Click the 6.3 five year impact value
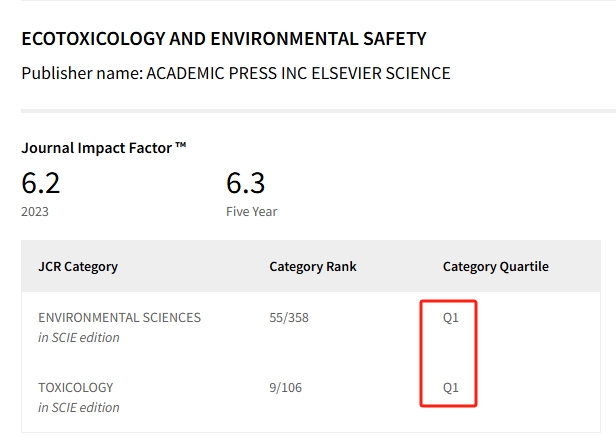The image size is (616, 437). pyautogui.click(x=246, y=184)
